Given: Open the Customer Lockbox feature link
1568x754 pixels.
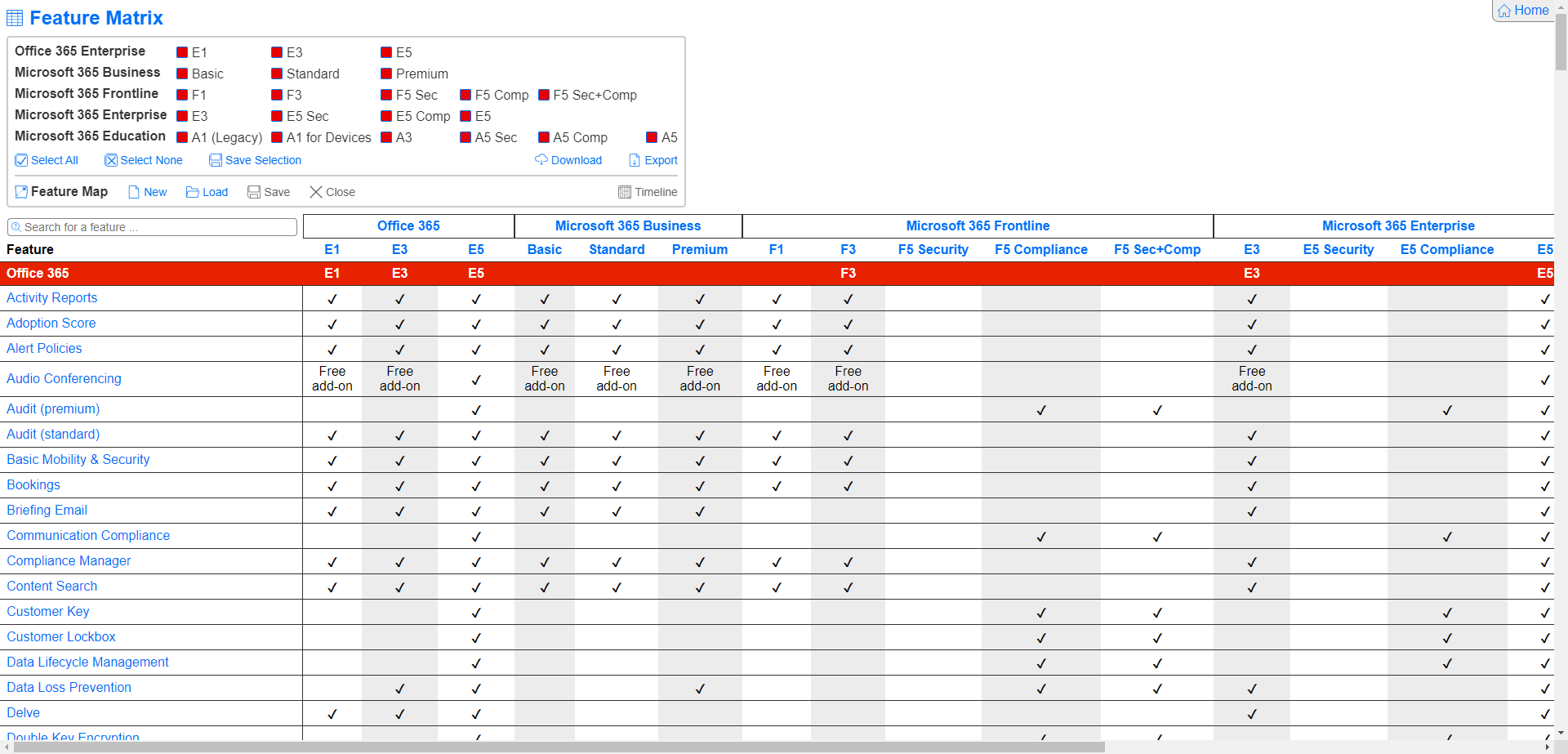Looking at the screenshot, I should tap(61, 637).
